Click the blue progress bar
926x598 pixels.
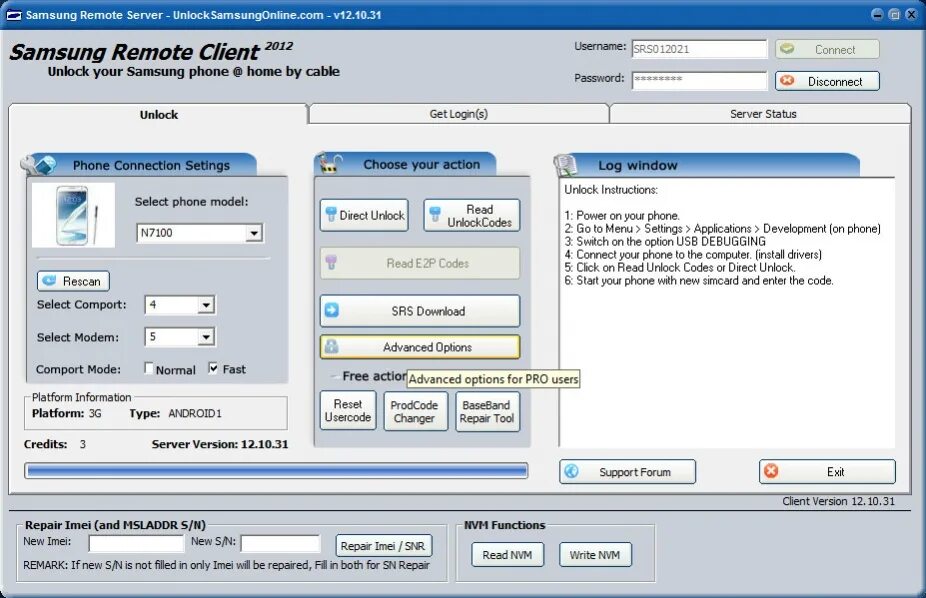276,470
